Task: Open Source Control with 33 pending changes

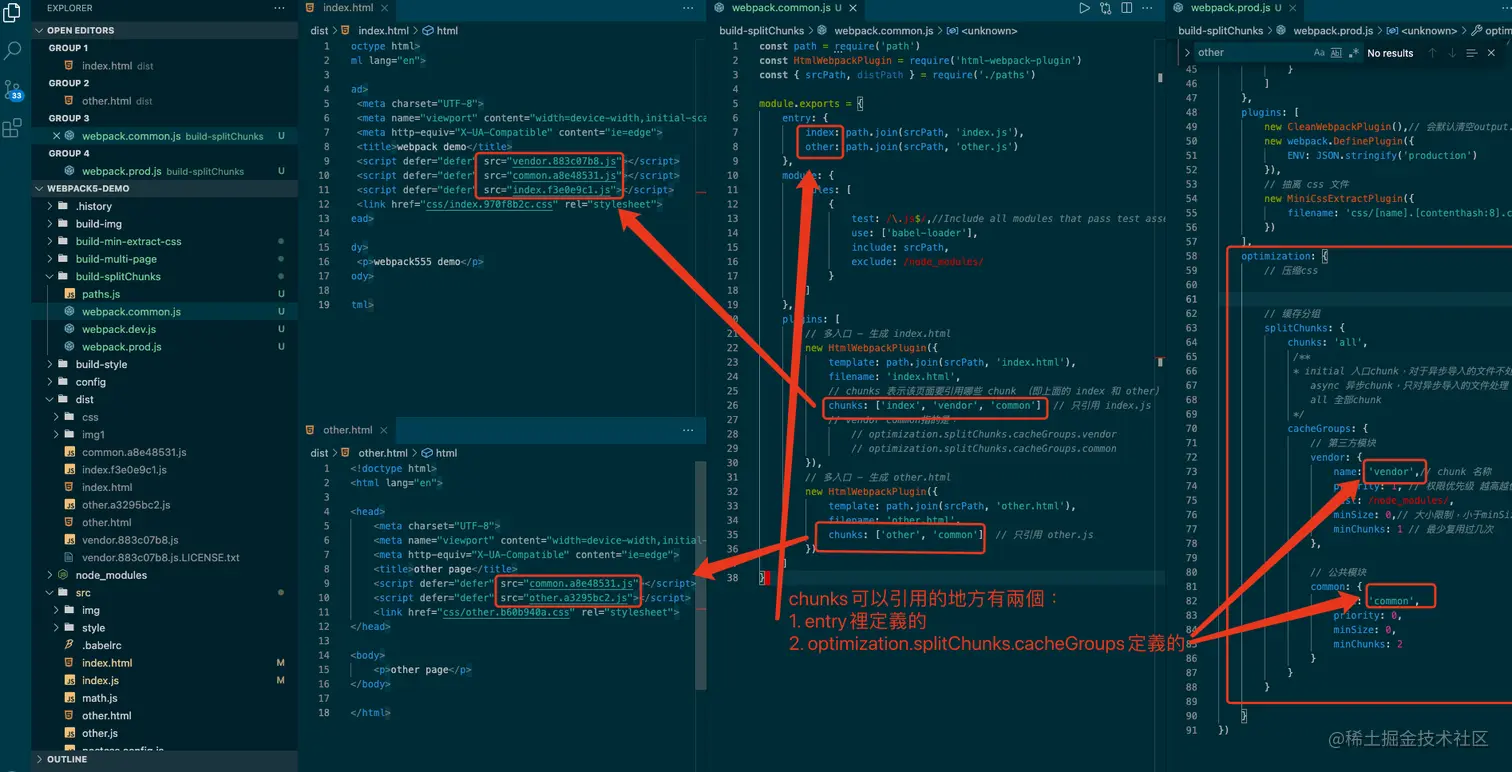Action: (13, 90)
